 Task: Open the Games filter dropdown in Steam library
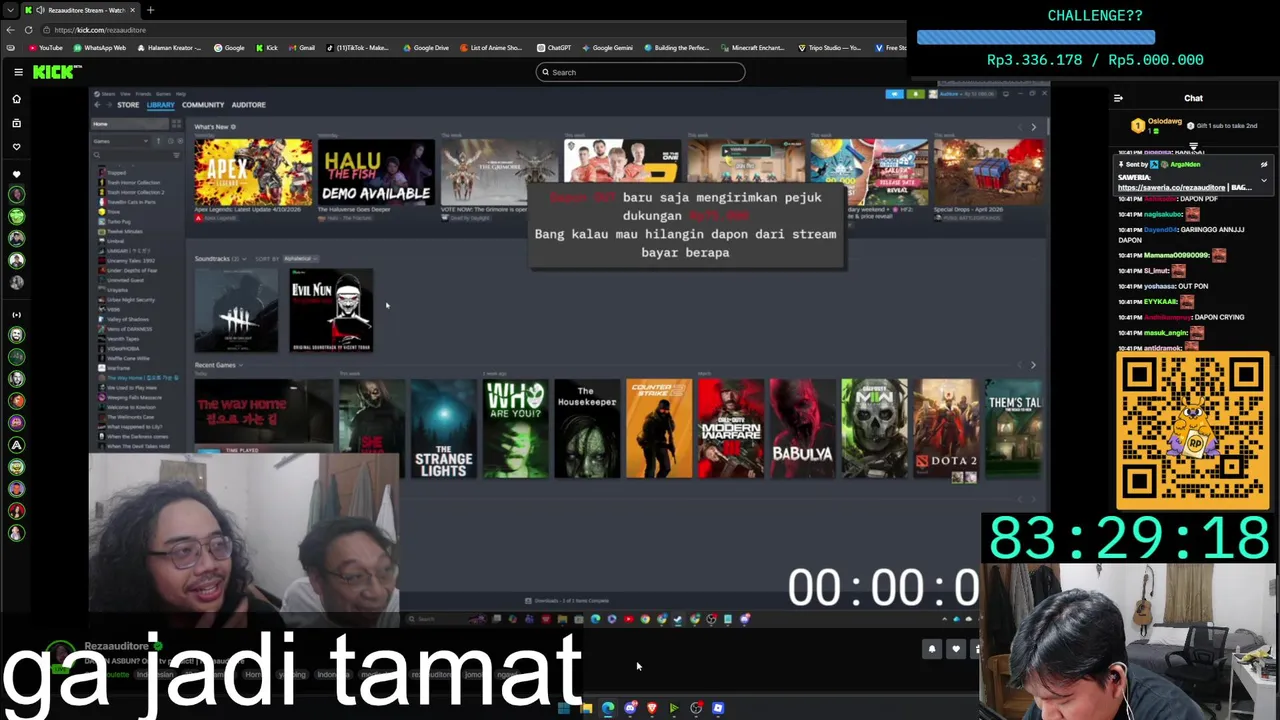[120, 141]
